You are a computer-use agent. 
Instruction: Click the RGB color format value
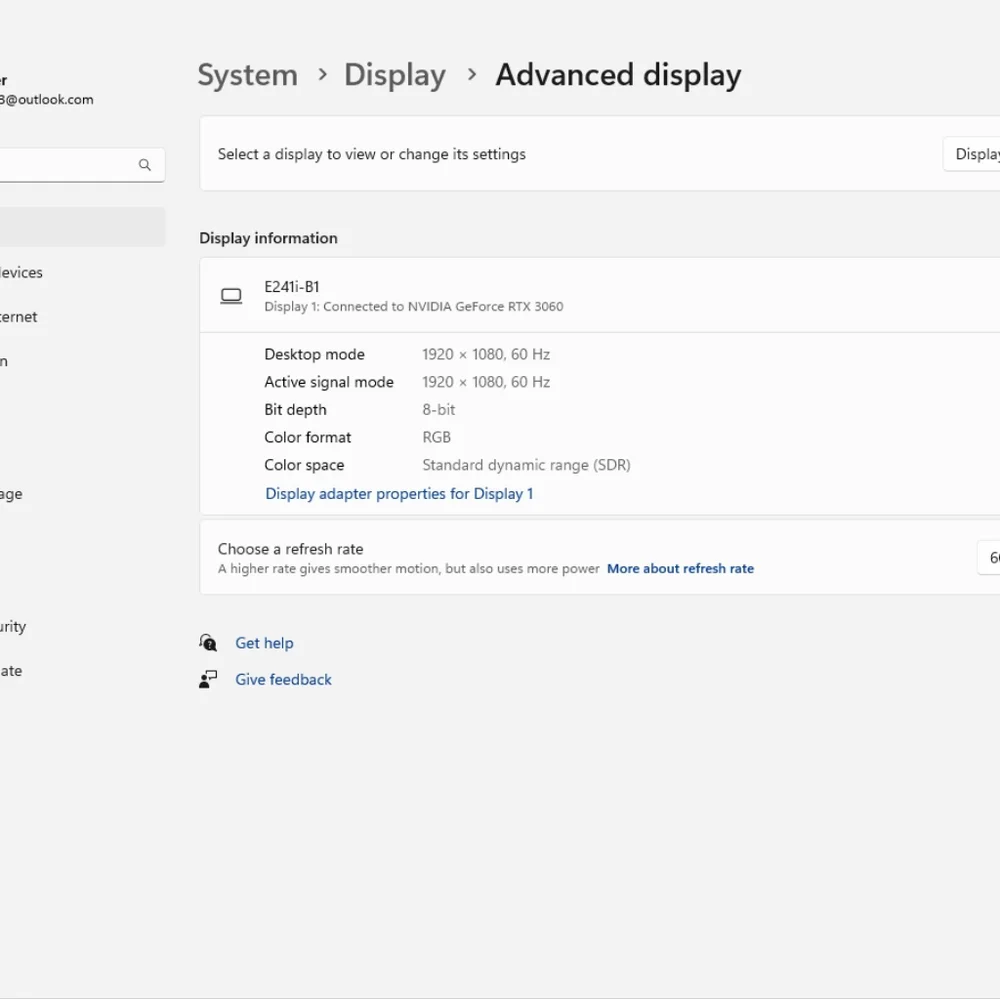pos(437,438)
